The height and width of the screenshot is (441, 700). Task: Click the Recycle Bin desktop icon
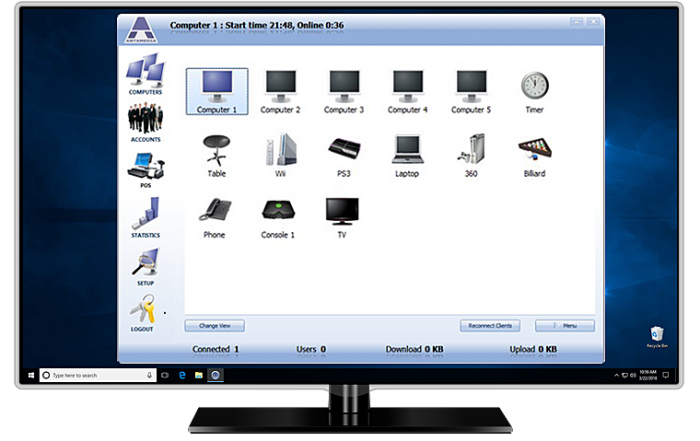657,337
